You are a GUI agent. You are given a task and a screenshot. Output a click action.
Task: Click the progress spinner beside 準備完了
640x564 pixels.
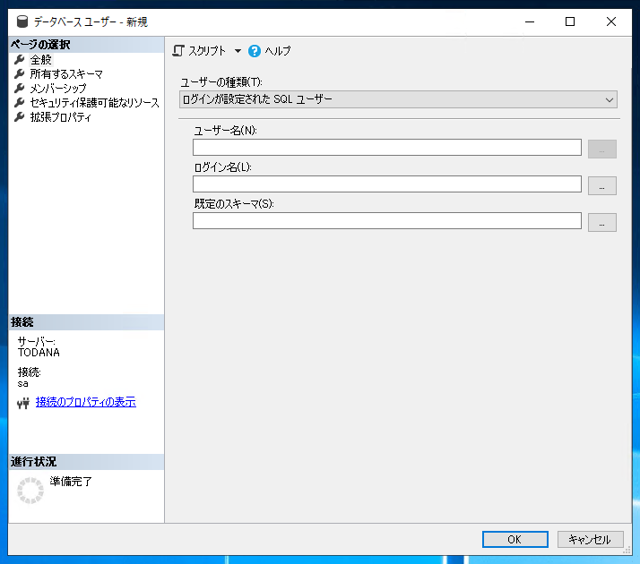pos(30,491)
